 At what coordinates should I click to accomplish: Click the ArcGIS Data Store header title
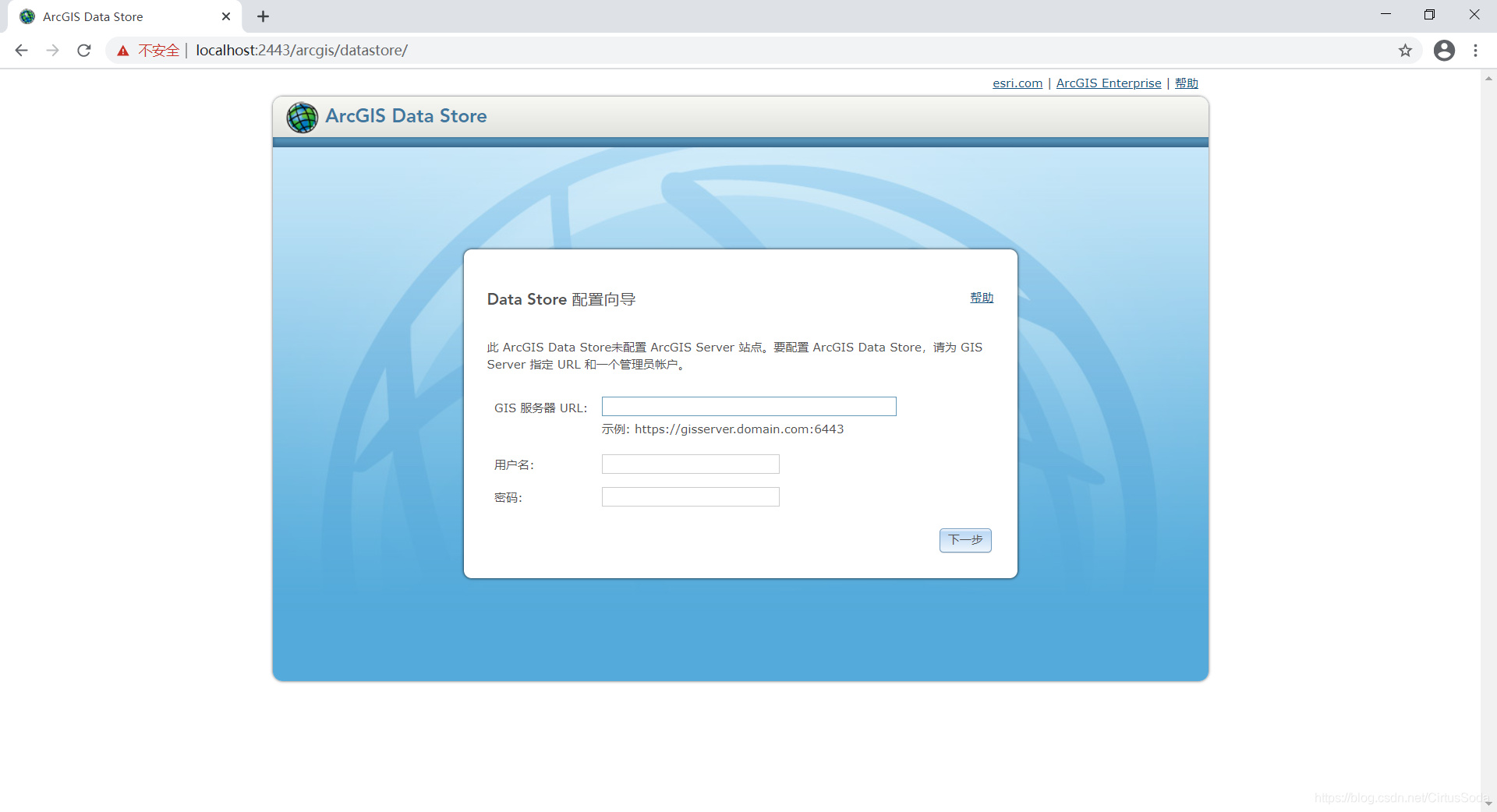pyautogui.click(x=405, y=116)
